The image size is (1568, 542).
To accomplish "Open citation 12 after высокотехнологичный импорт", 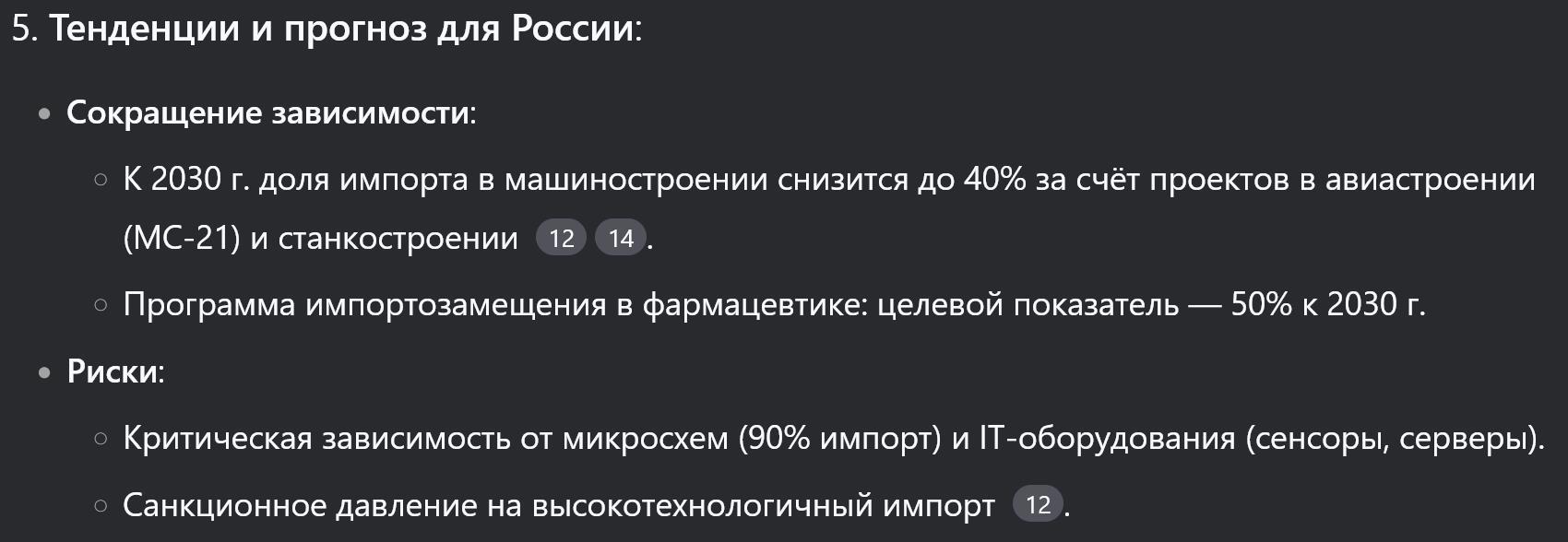I will coord(1038,504).
